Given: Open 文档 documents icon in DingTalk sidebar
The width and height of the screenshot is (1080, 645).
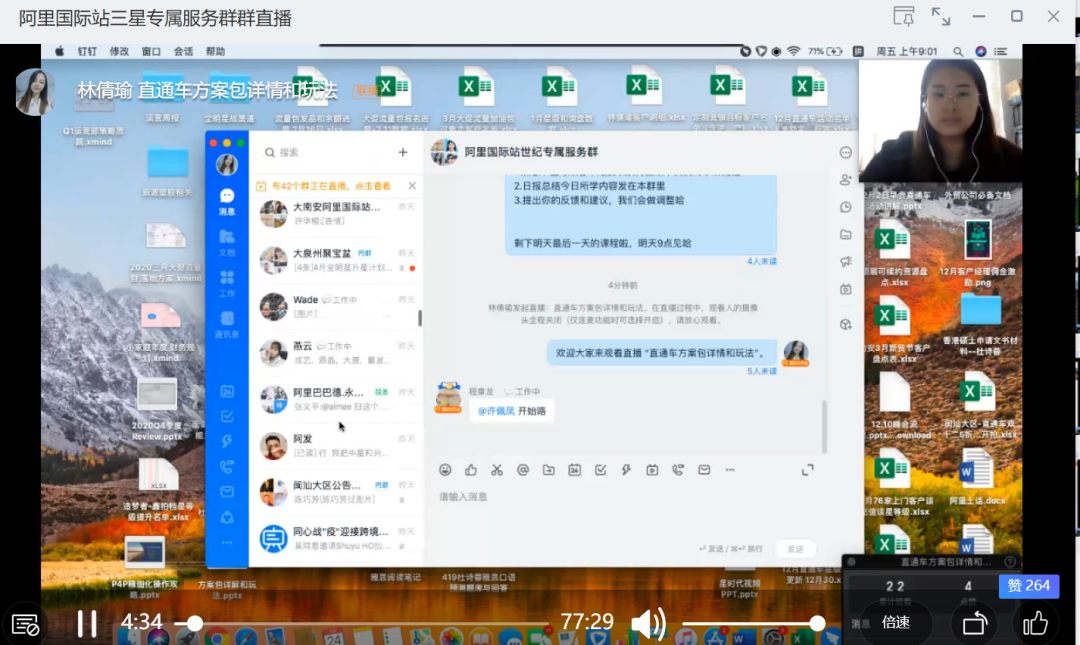Looking at the screenshot, I should pos(227,243).
